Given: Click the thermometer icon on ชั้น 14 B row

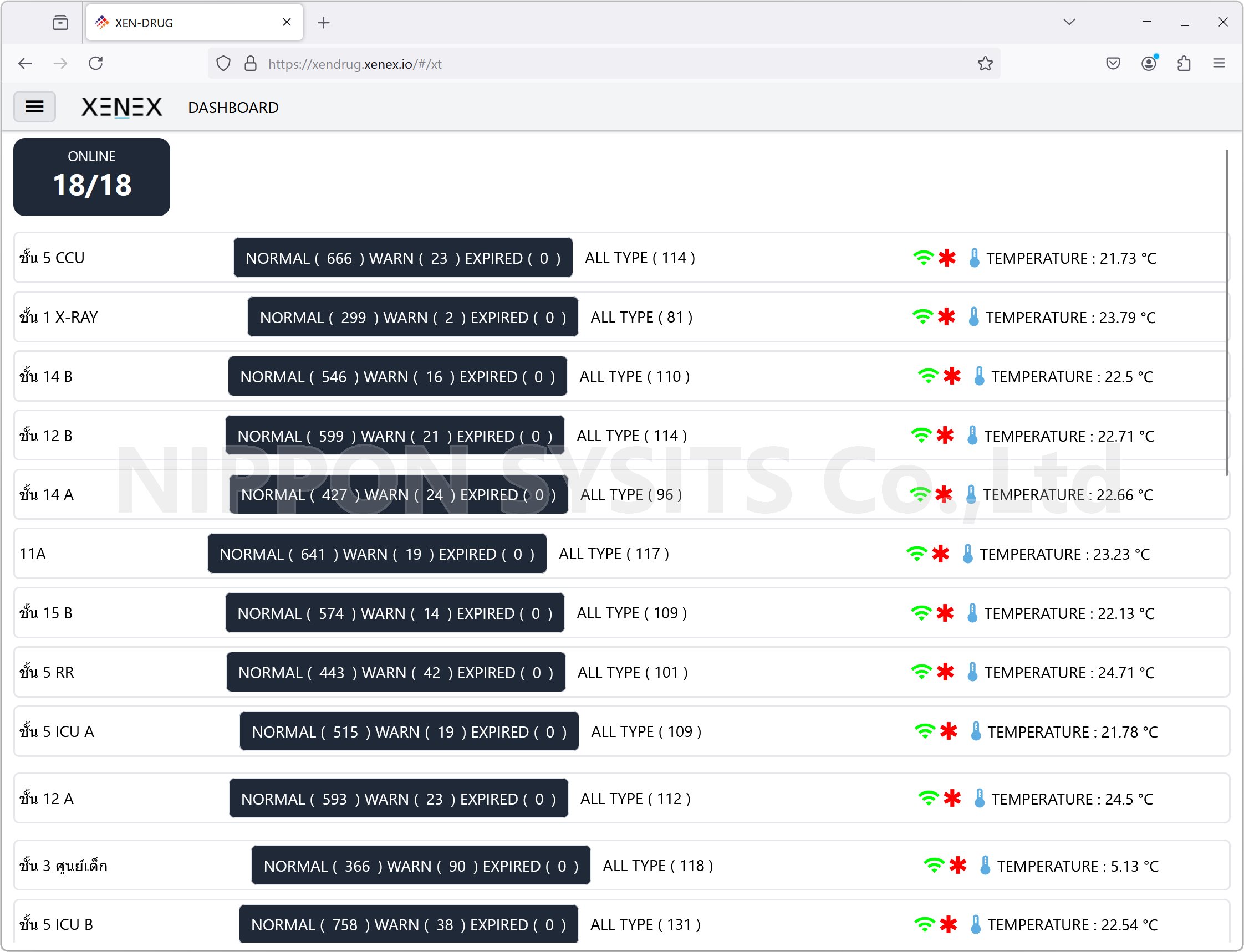Looking at the screenshot, I should point(979,376).
